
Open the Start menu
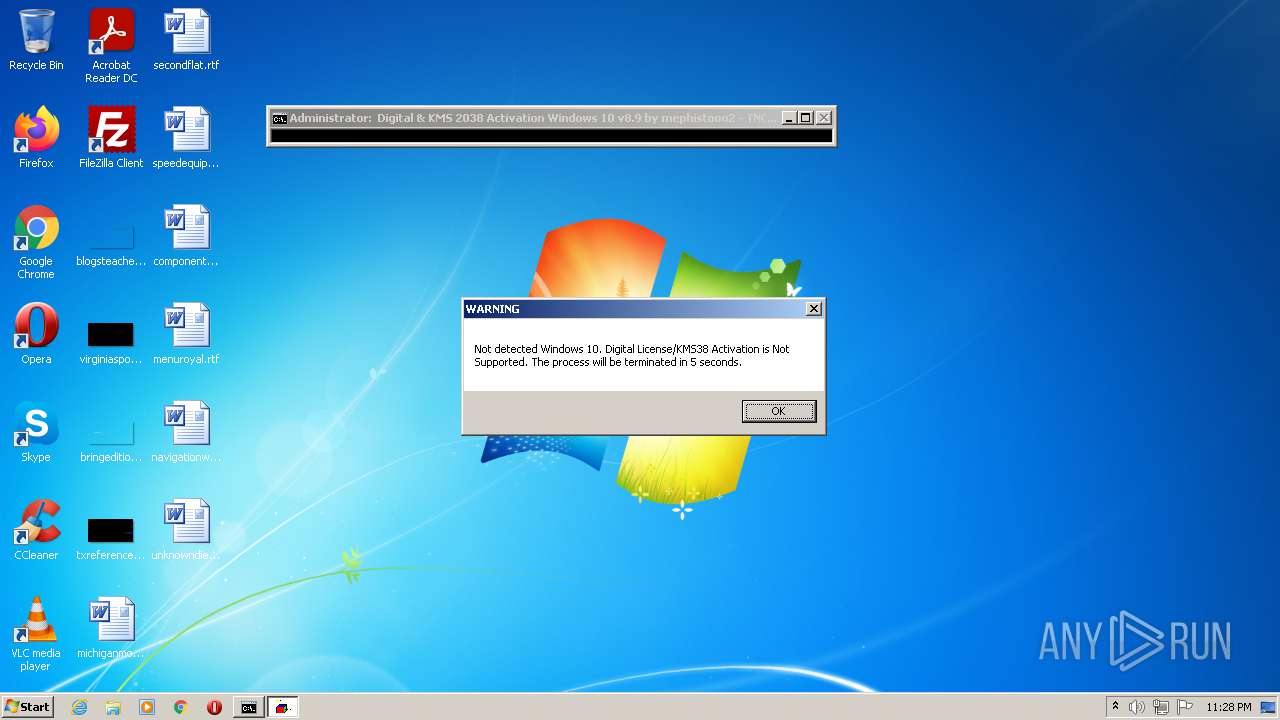coord(27,707)
